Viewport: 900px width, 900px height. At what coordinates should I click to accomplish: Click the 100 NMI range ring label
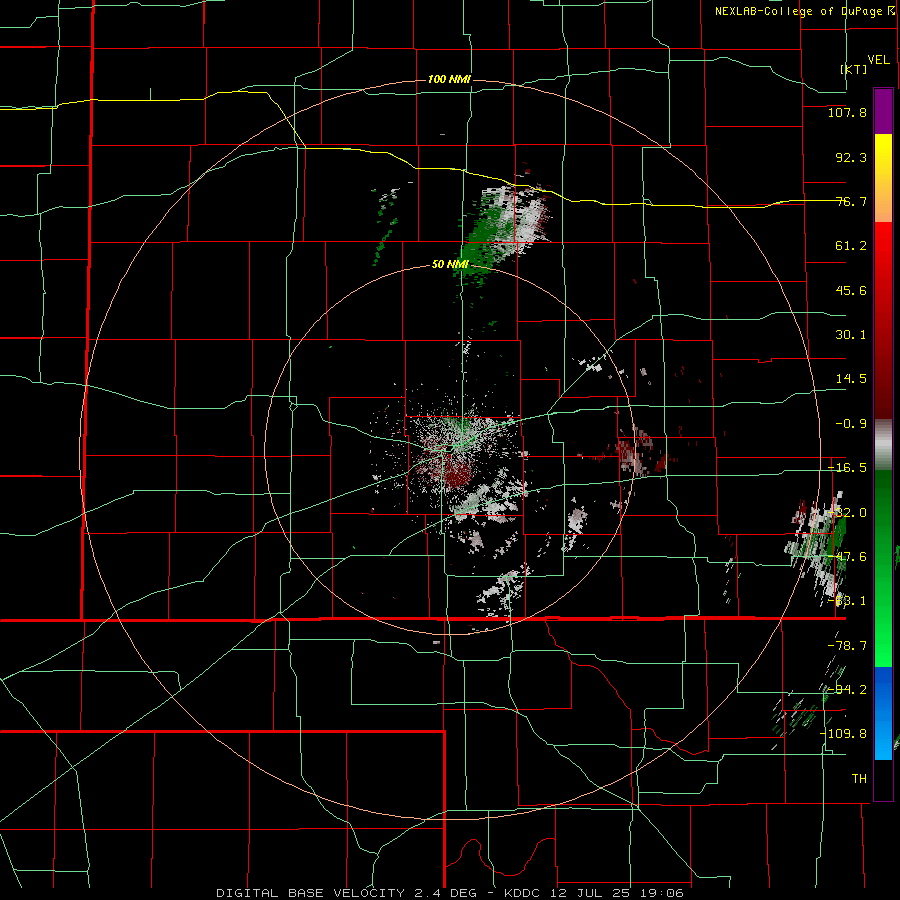pyautogui.click(x=449, y=79)
